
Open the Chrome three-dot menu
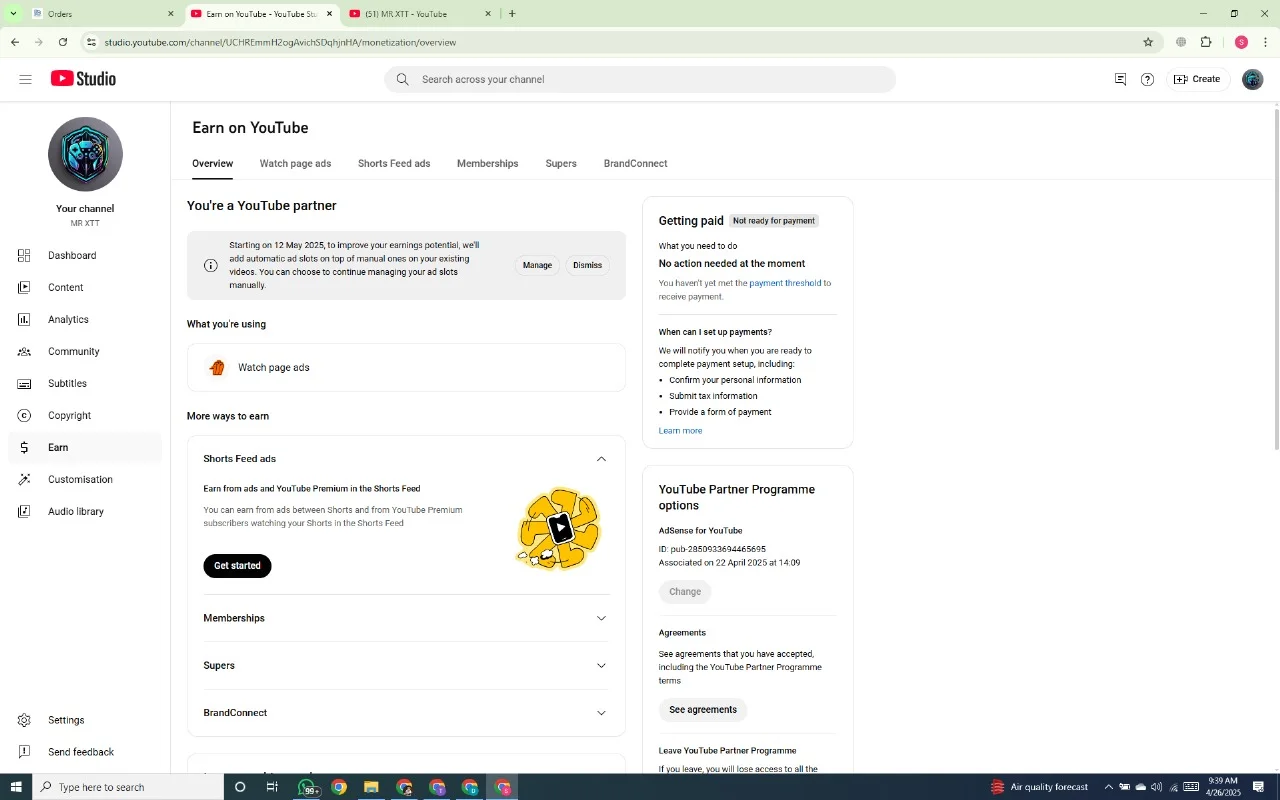tap(1266, 42)
